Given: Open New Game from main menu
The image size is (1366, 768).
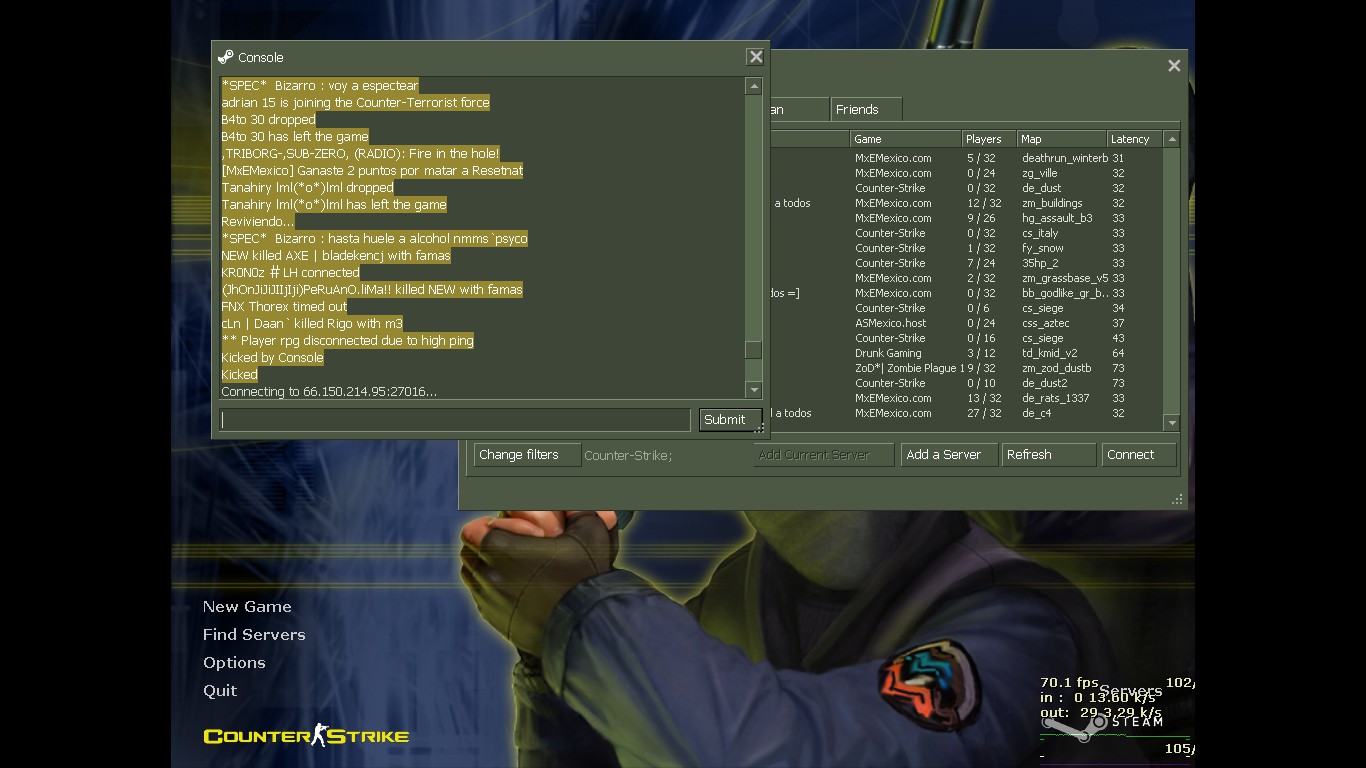Looking at the screenshot, I should (247, 607).
